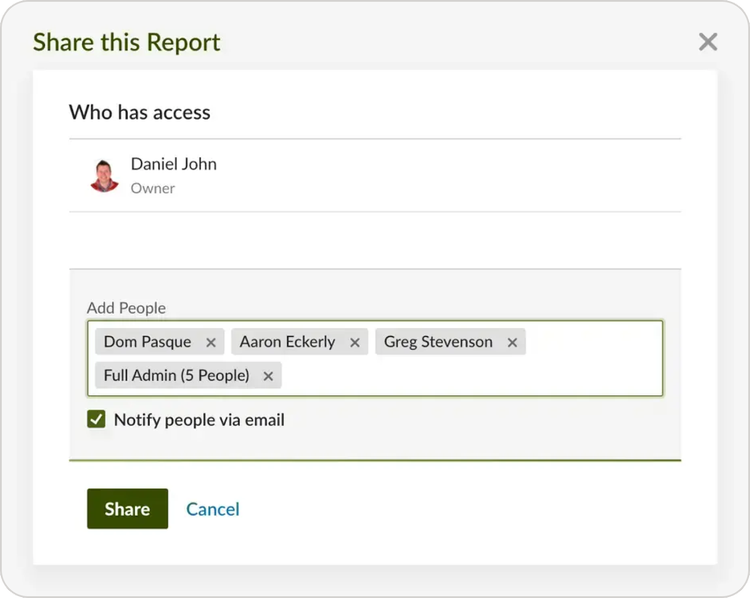The image size is (750, 598).
Task: Remove Aaron Eckerly using the x icon
Action: coord(355,342)
